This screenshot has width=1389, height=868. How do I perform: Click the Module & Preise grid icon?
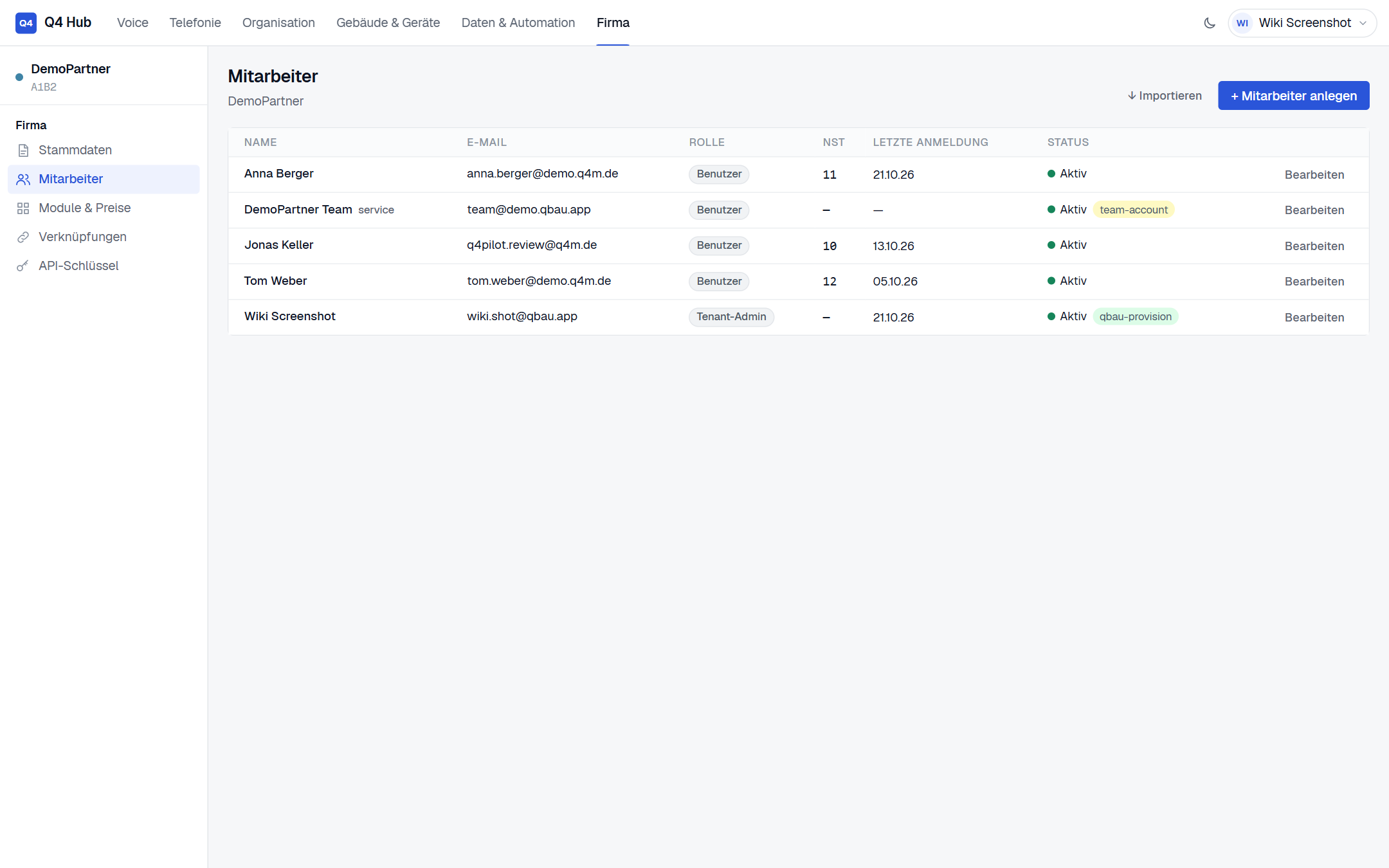click(x=23, y=208)
